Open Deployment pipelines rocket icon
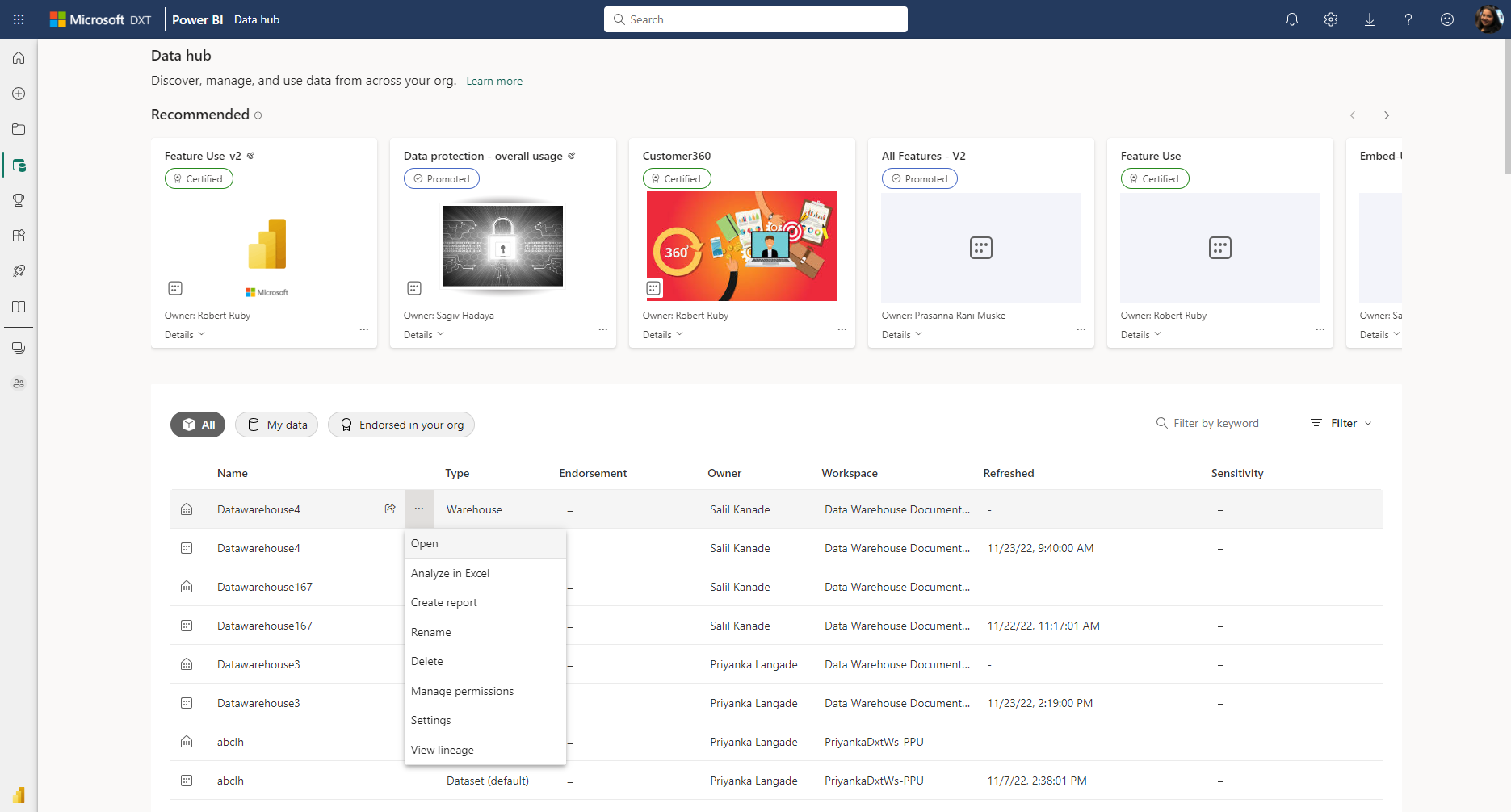The image size is (1511, 812). 19,271
